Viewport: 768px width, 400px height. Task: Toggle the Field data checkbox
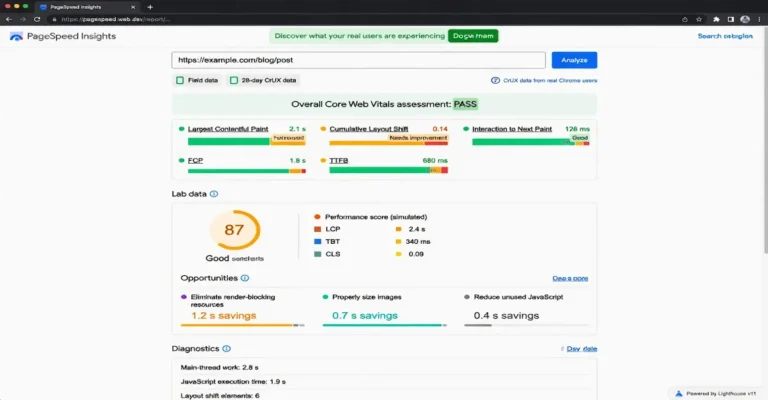180,80
